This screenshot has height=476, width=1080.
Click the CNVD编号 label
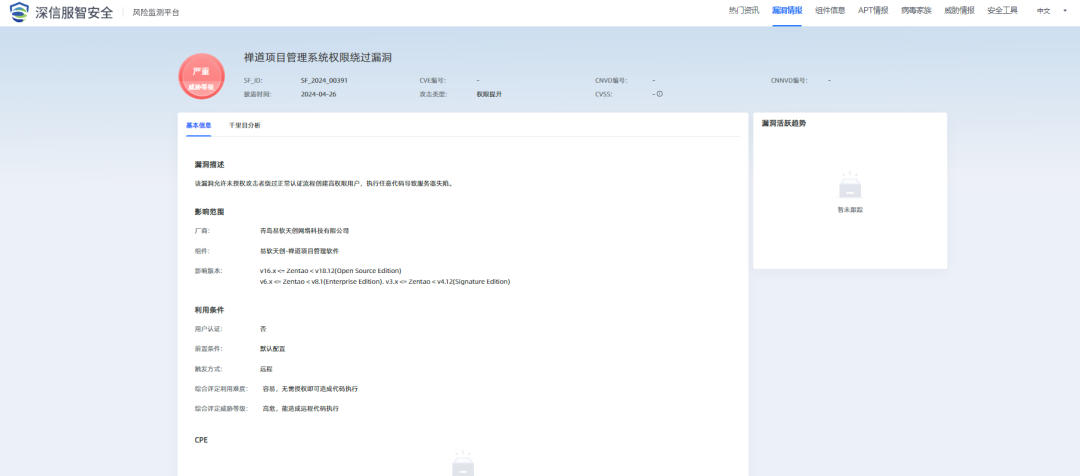611,80
